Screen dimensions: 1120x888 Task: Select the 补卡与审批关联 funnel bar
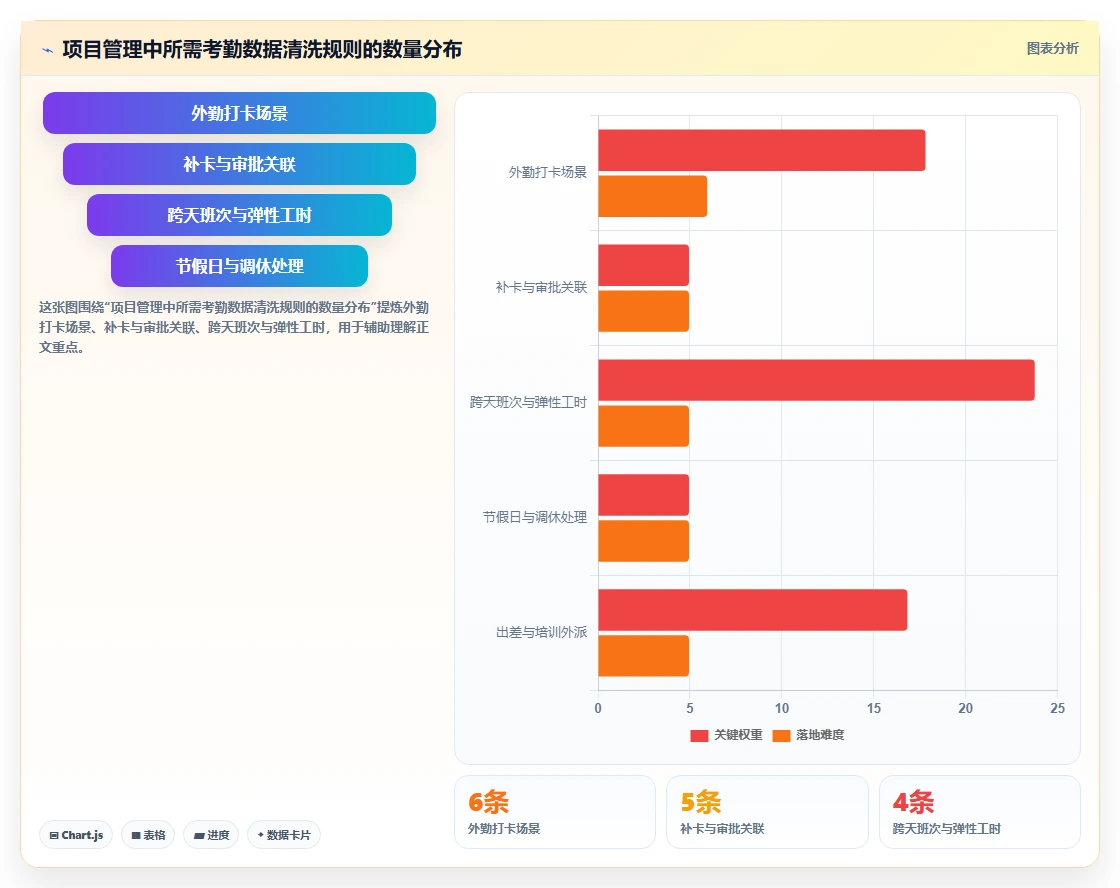[x=239, y=164]
